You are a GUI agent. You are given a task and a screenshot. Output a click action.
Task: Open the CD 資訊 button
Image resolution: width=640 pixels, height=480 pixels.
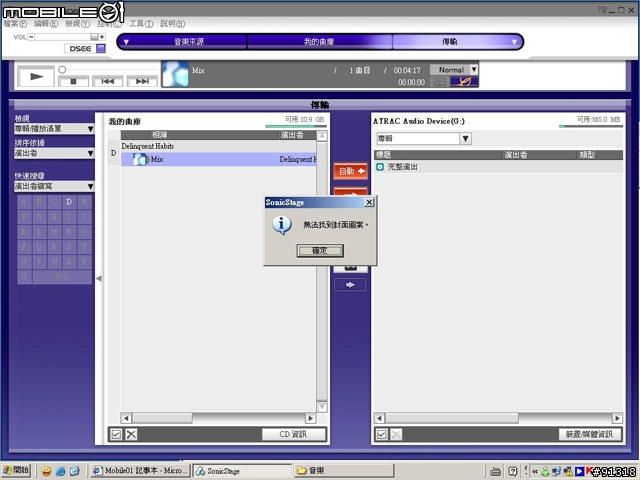tap(293, 434)
